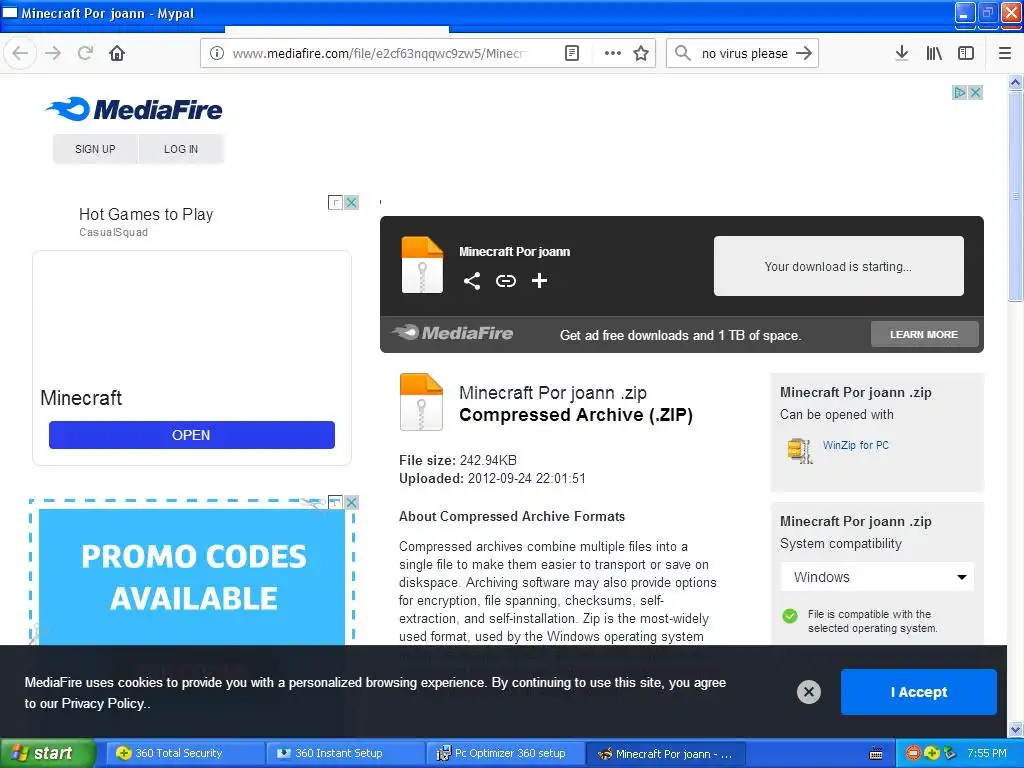
Task: Click LEARN MORE about ad free downloads
Action: pyautogui.click(x=924, y=334)
